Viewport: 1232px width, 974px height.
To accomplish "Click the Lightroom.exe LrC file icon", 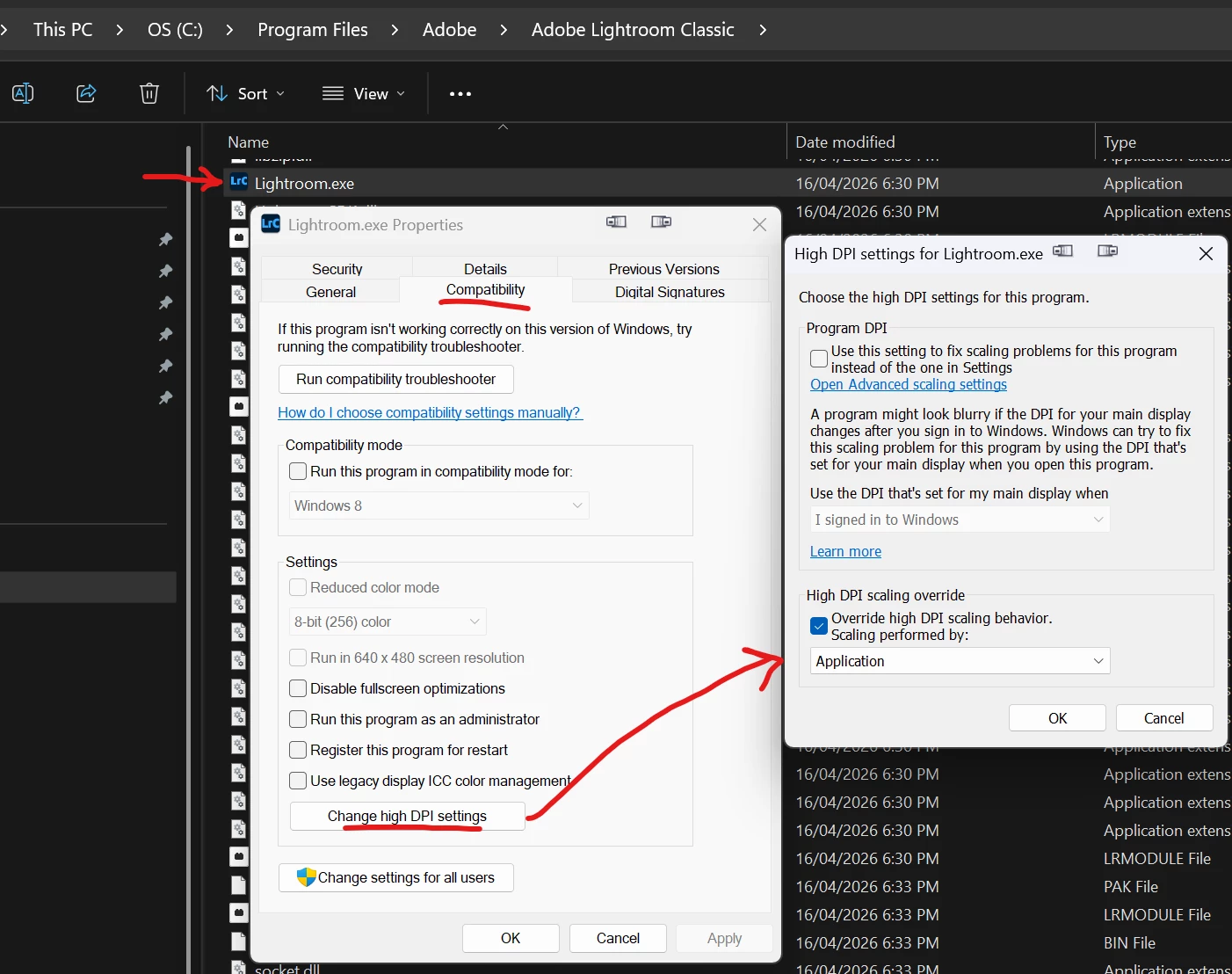I will pyautogui.click(x=239, y=182).
